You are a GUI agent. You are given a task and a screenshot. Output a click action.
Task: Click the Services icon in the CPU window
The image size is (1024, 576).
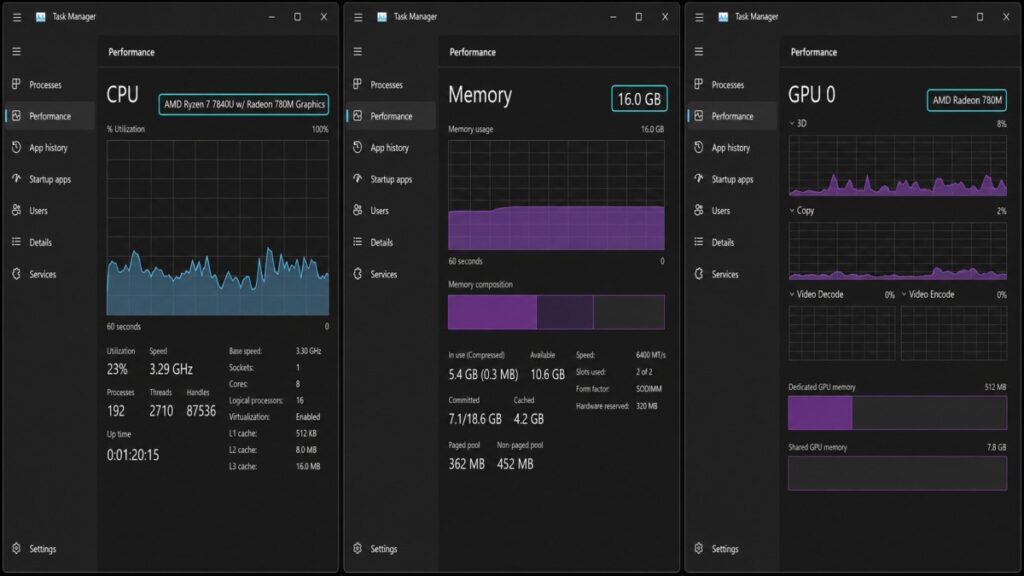coord(16,274)
